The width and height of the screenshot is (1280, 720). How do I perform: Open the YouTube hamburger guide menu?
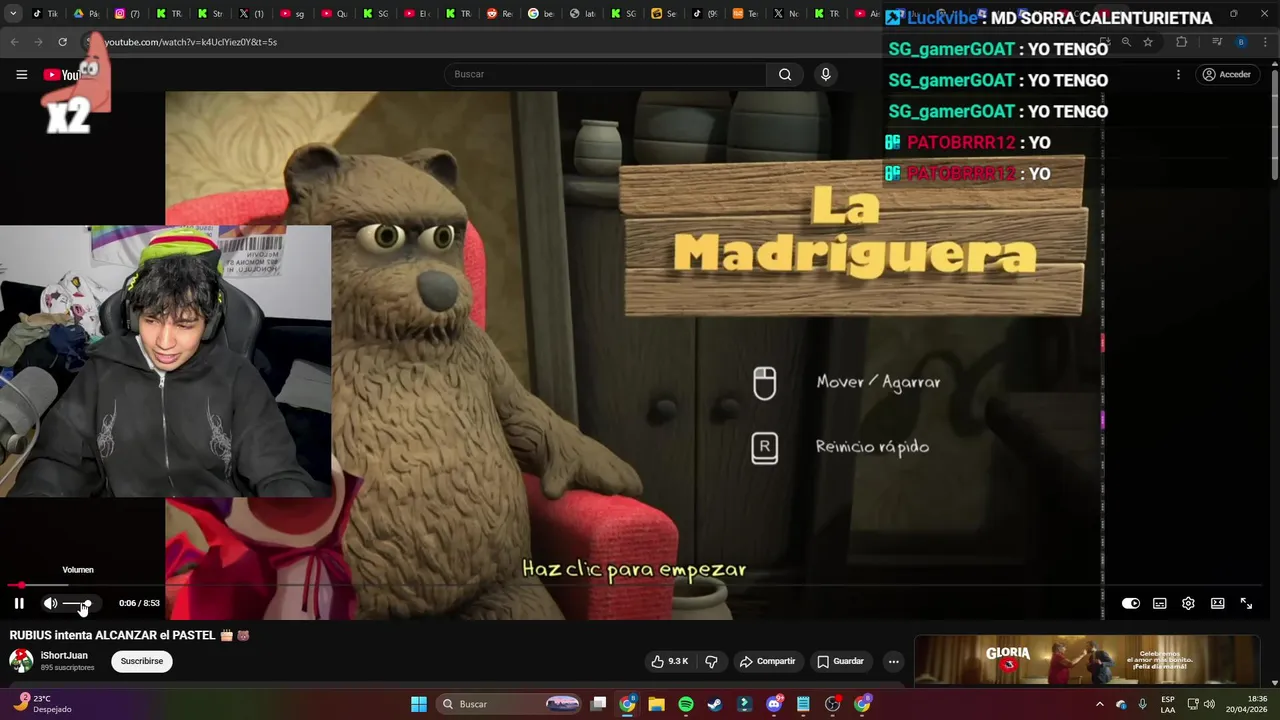21,74
